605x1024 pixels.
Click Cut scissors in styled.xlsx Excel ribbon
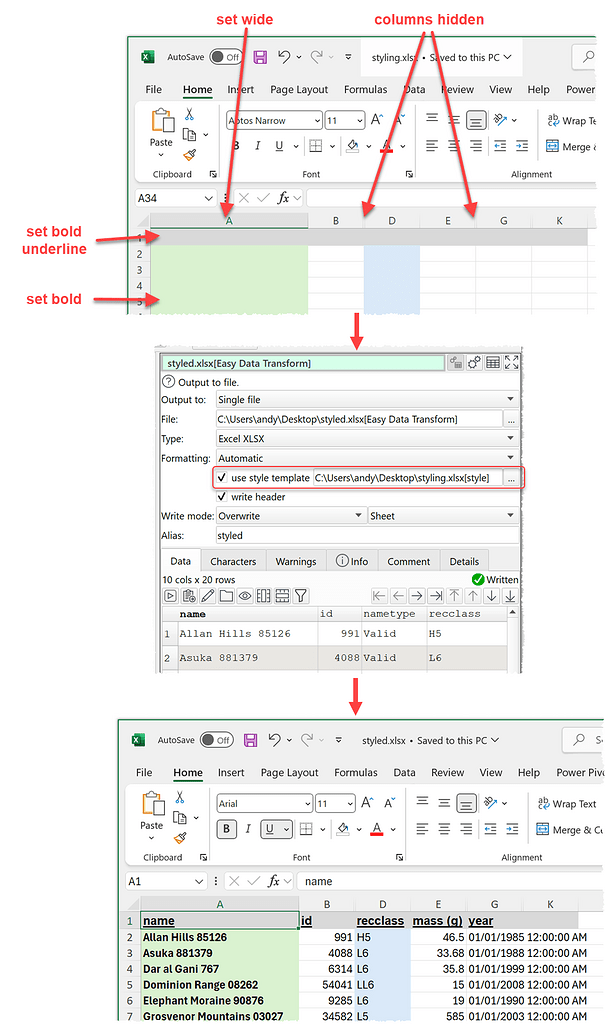pos(180,797)
